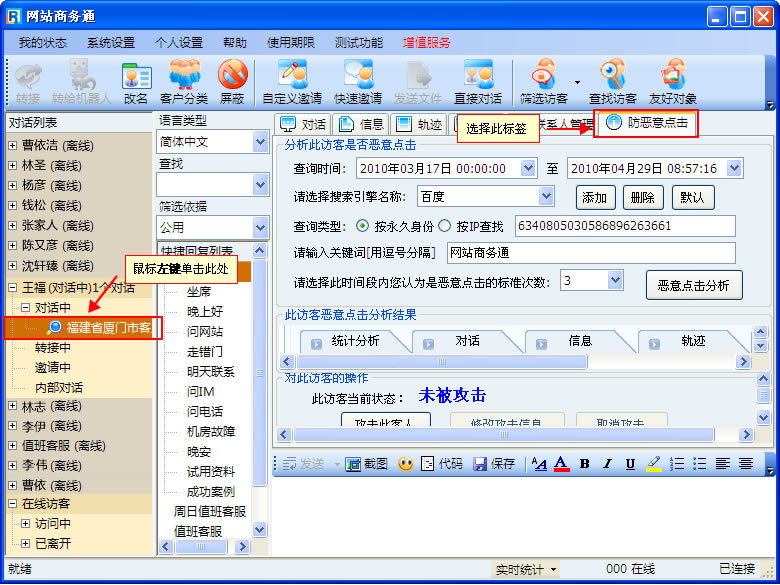Select quick reply 成功案例

coord(211,492)
